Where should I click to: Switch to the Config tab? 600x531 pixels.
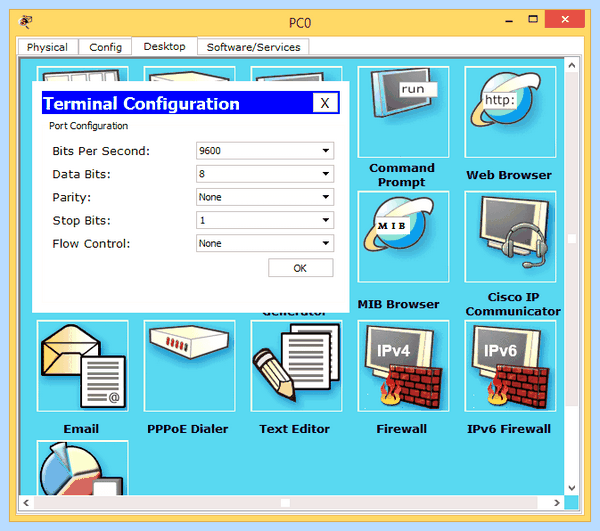105,47
